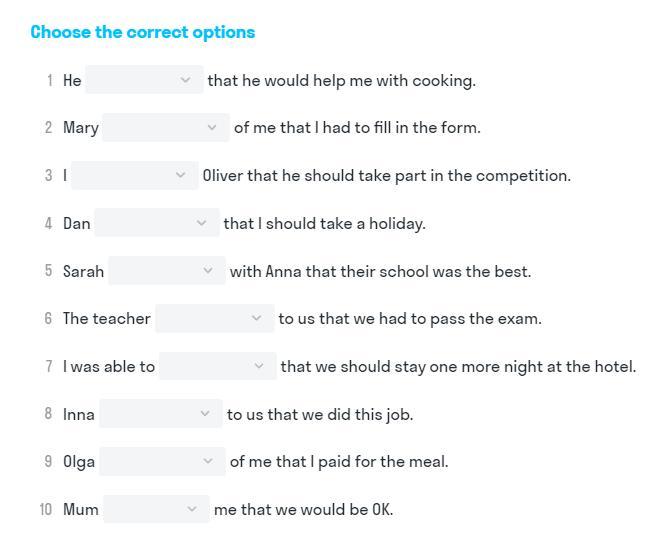Expand the dropdown after "Sarah"

pos(166,271)
